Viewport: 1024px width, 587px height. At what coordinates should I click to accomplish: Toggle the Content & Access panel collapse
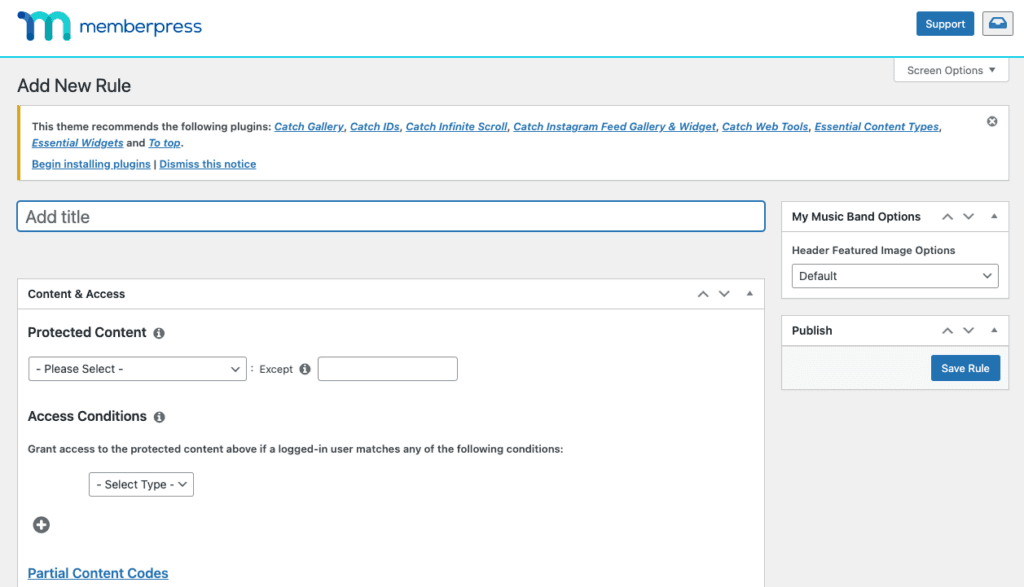point(749,294)
